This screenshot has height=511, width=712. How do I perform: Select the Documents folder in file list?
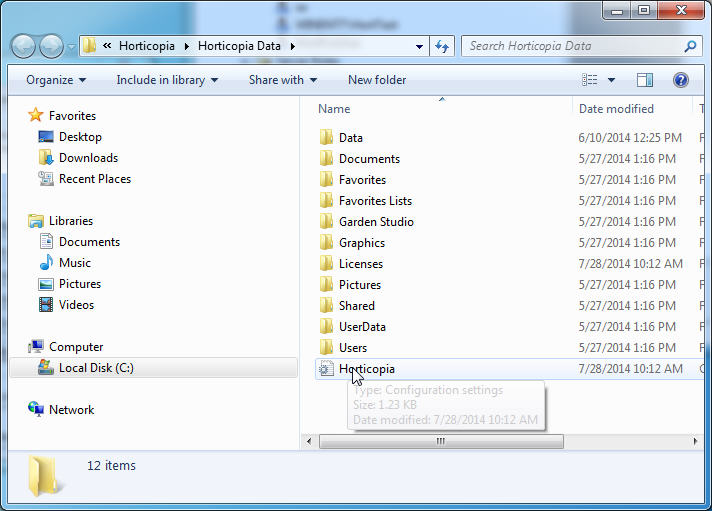[x=359, y=159]
